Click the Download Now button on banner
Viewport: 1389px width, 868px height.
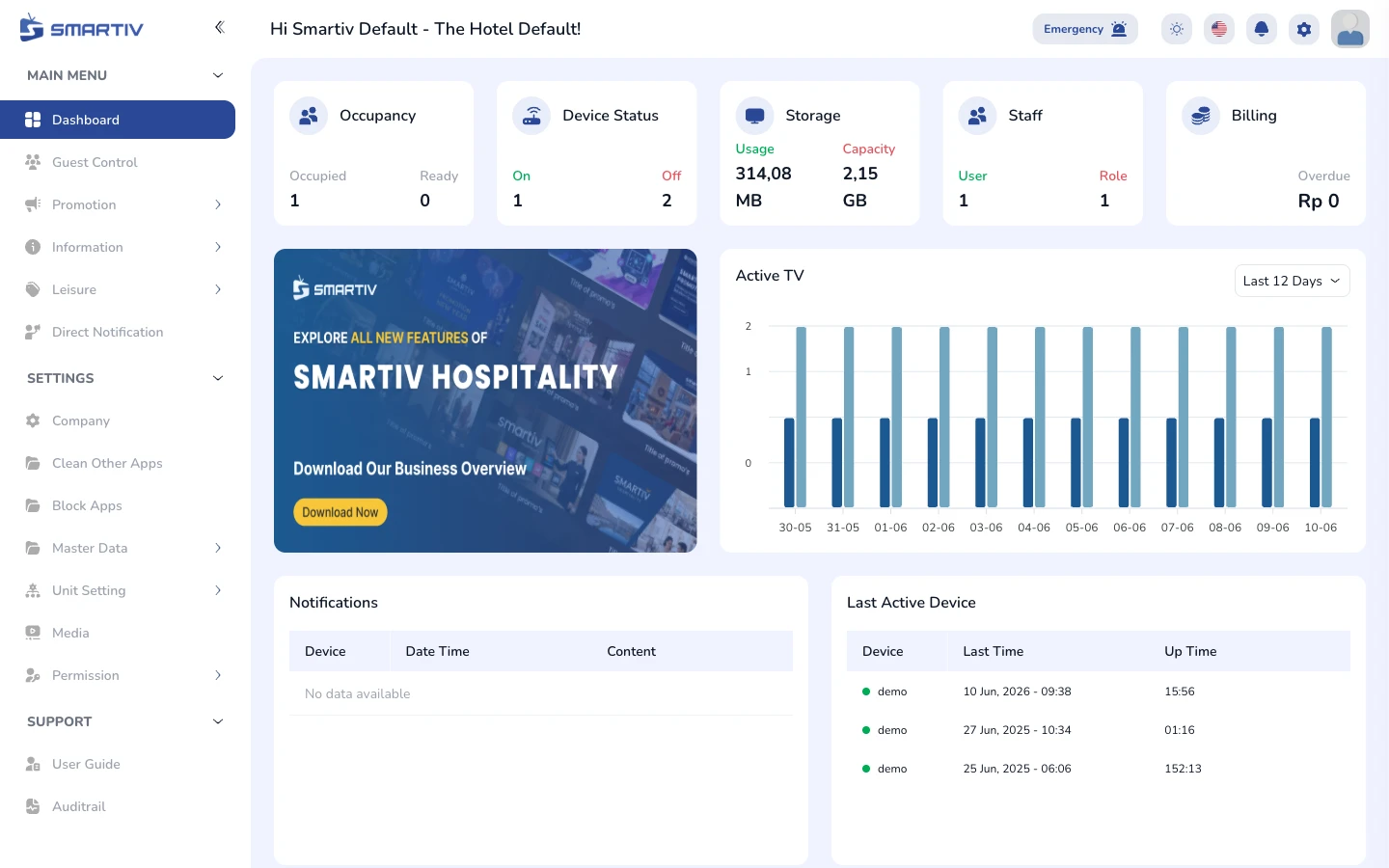340,512
